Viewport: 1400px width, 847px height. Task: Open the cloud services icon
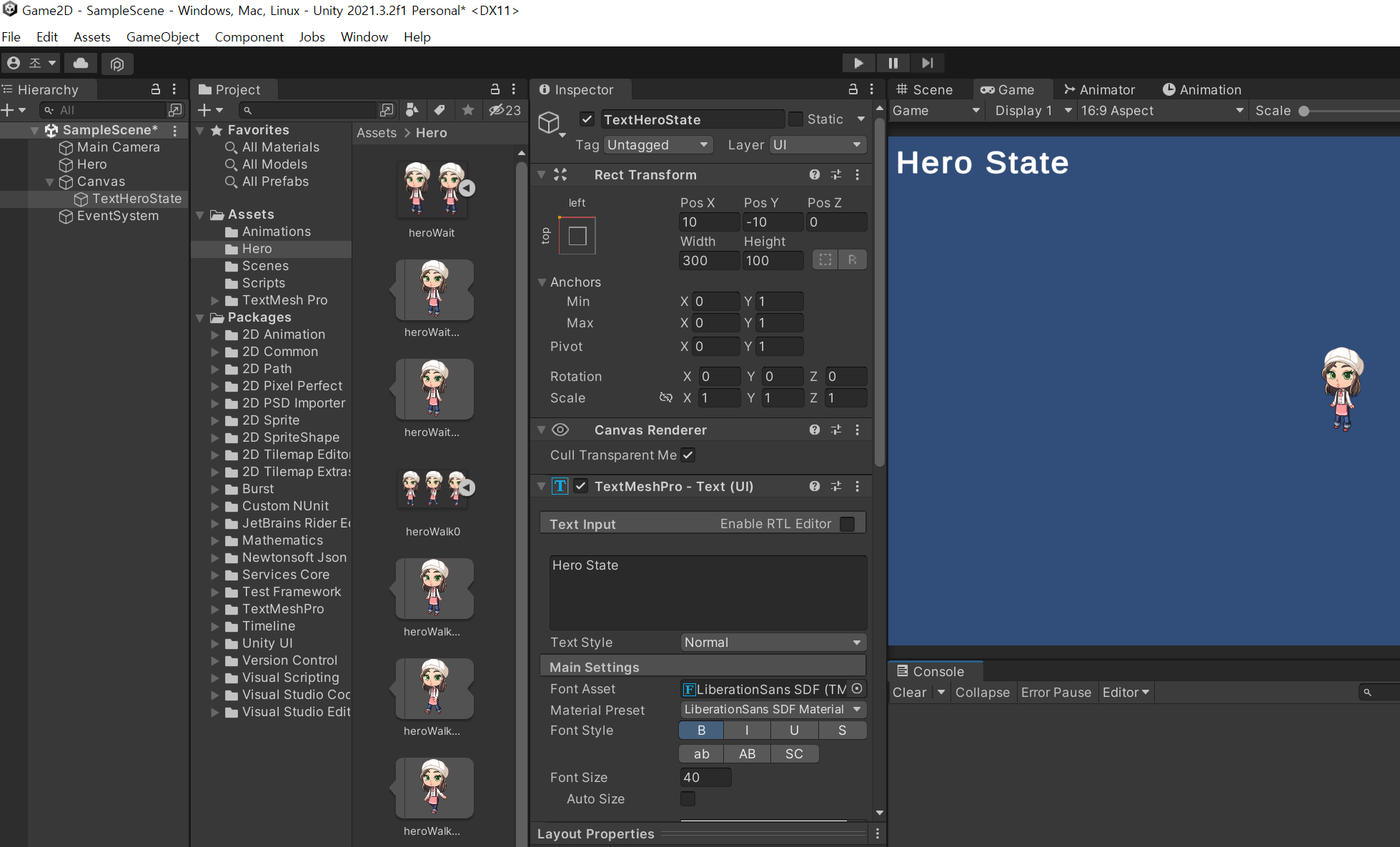point(81,63)
